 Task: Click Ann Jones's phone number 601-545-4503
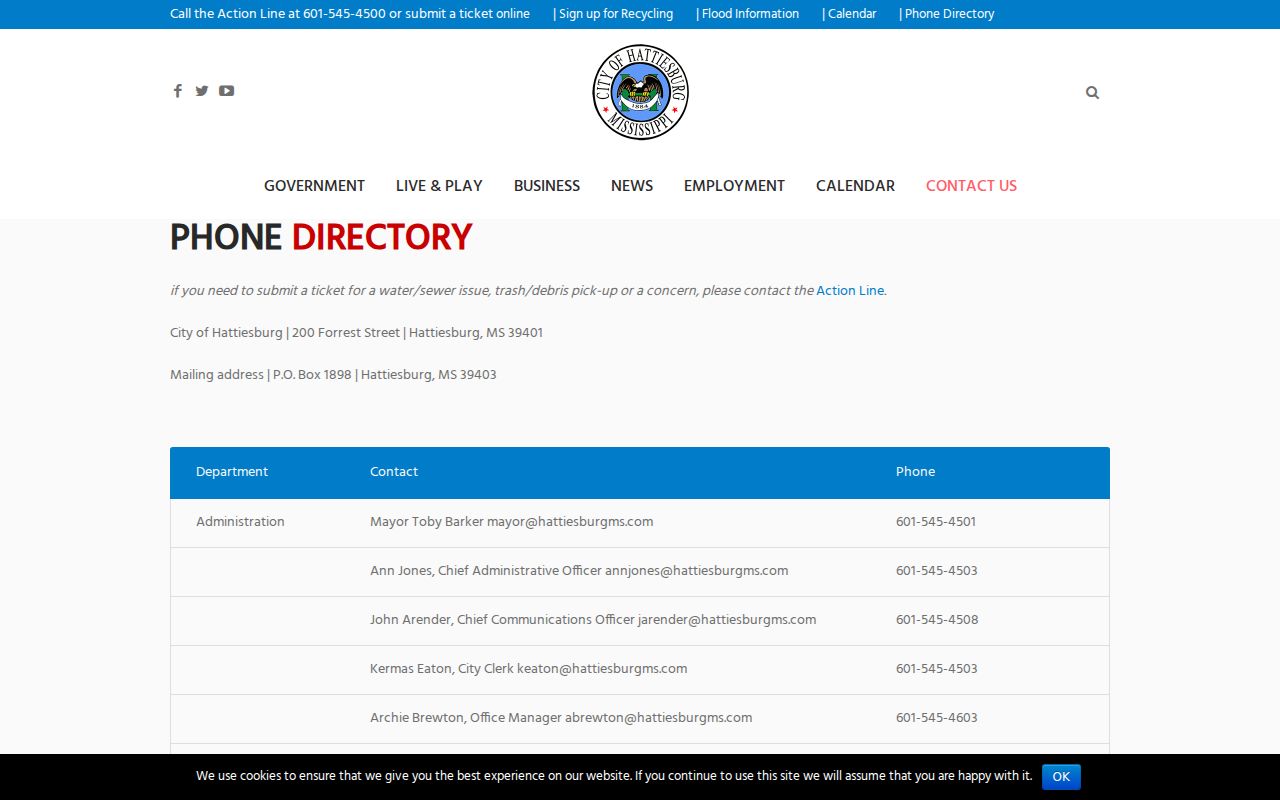937,571
